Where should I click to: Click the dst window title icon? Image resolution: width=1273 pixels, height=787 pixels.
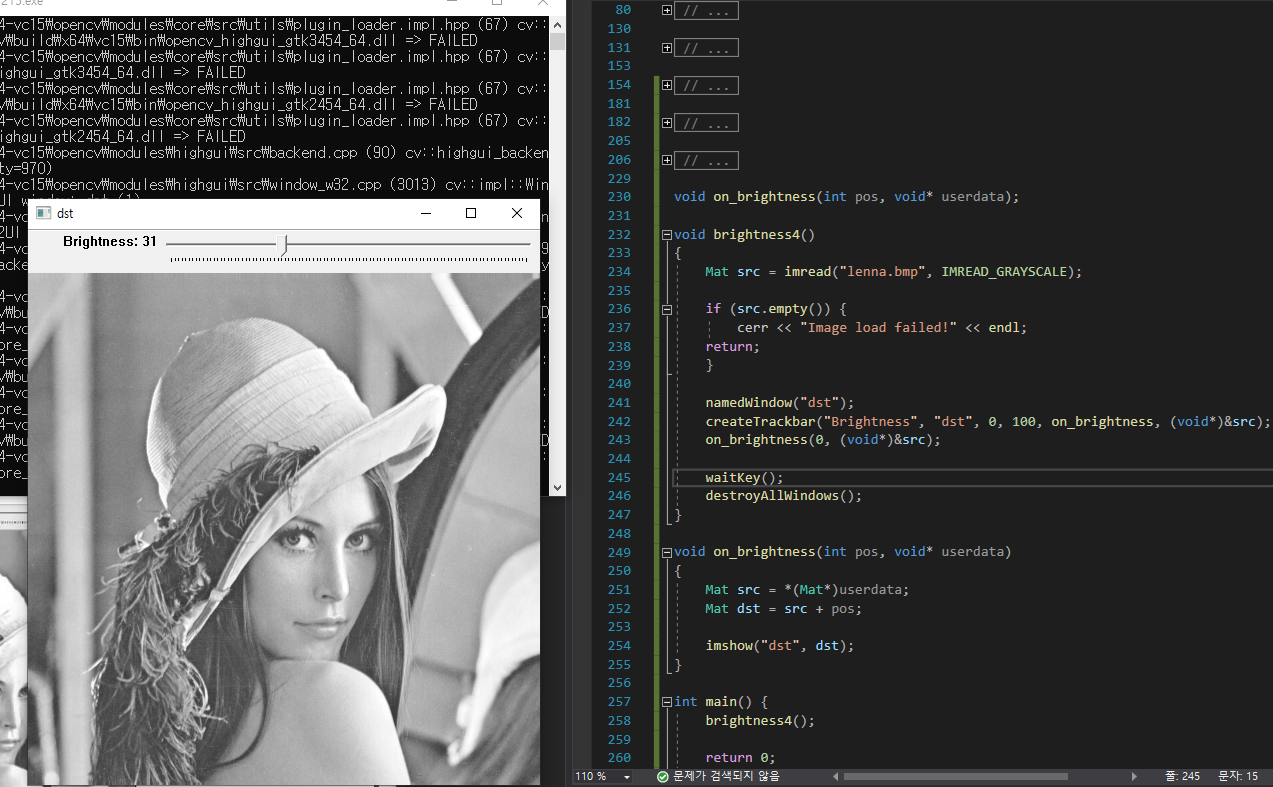tap(43, 213)
